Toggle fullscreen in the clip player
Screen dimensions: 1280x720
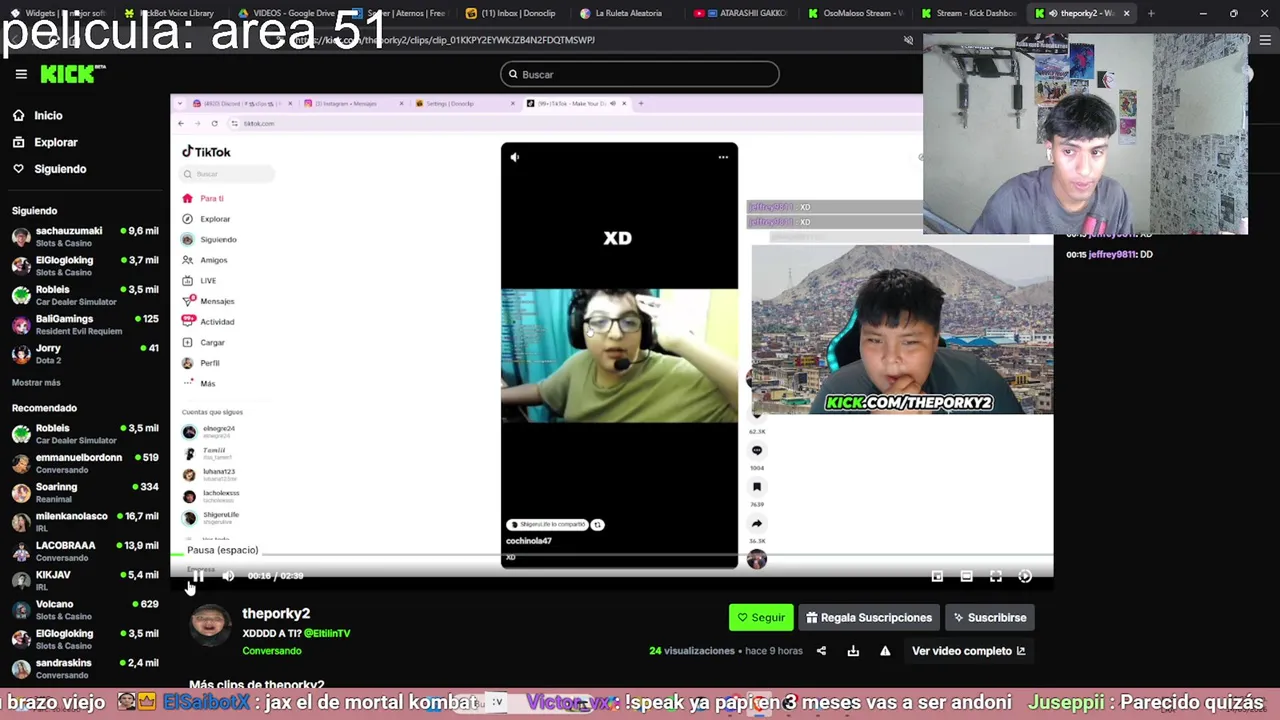pyautogui.click(x=996, y=576)
